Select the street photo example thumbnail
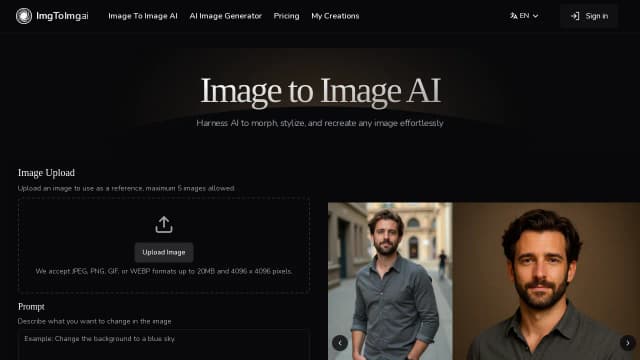This screenshot has height=360, width=640. pos(390,281)
